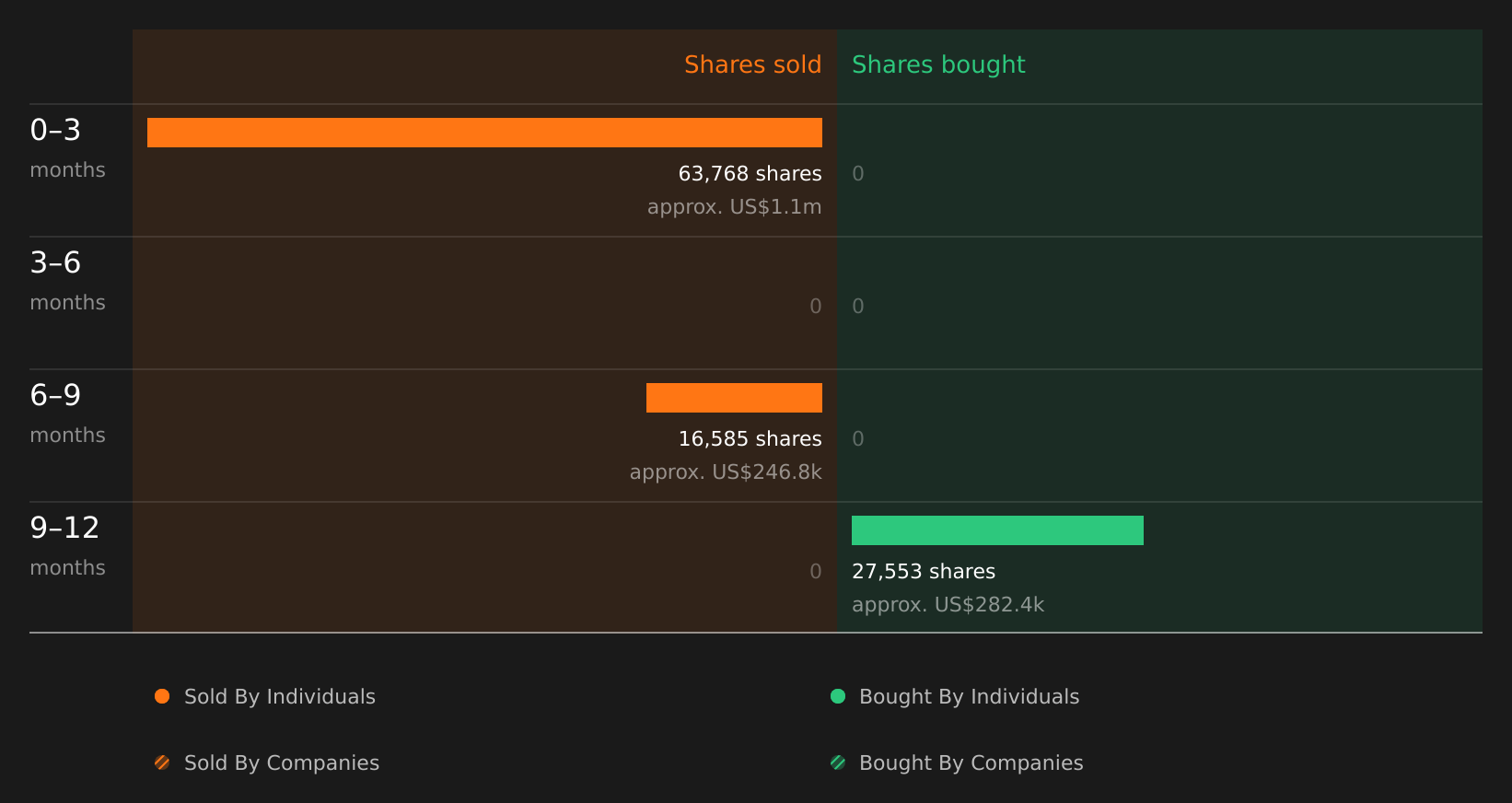Click the 16,585 shares value
Image resolution: width=1512 pixels, height=803 pixels.
click(750, 439)
